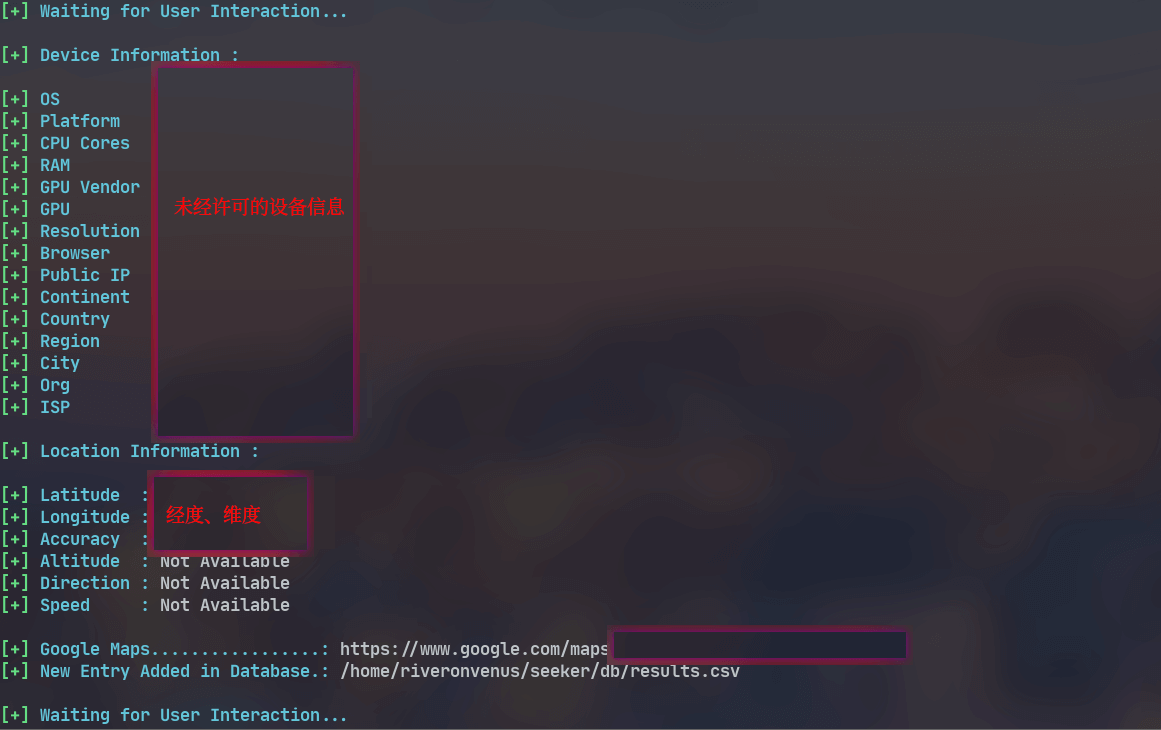
Task: Select the Not Available value for Direction
Action: 224,583
